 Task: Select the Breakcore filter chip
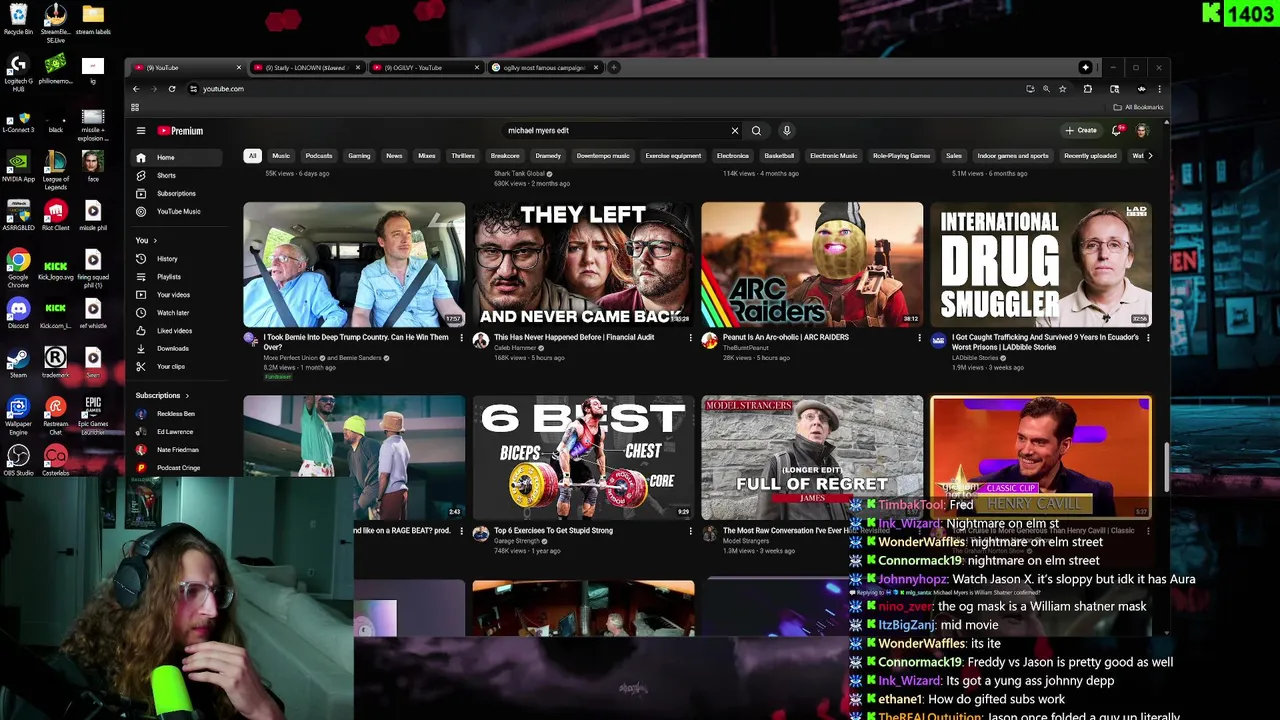505,156
